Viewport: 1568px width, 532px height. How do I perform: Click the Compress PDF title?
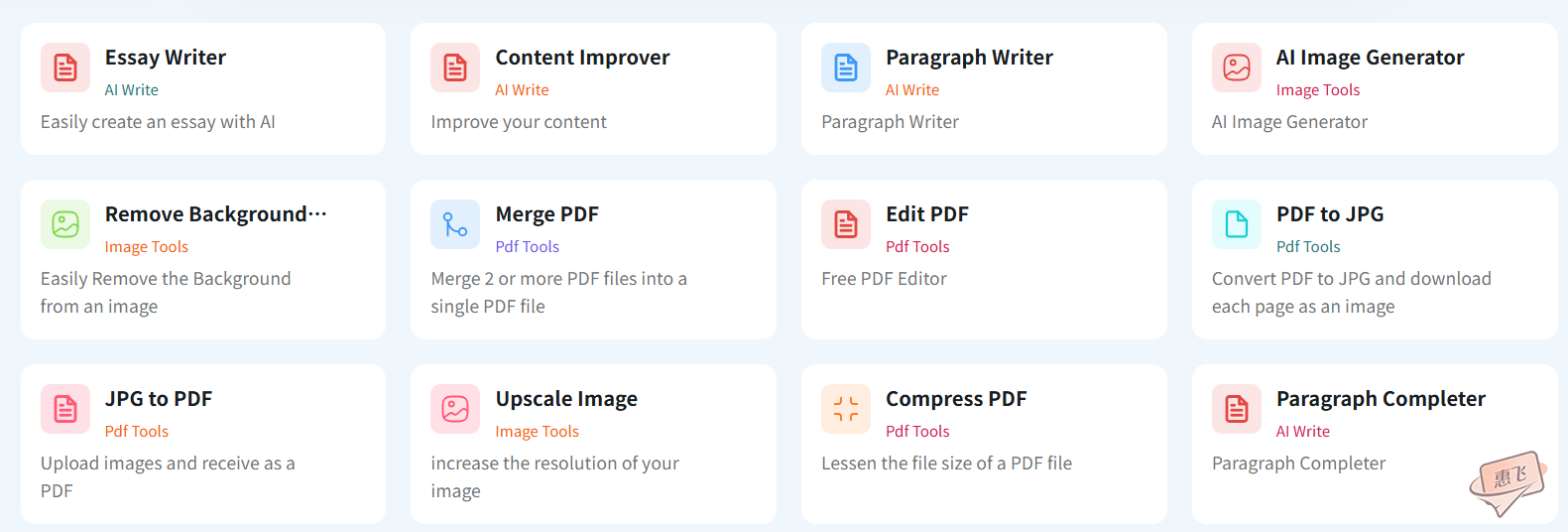(956, 399)
